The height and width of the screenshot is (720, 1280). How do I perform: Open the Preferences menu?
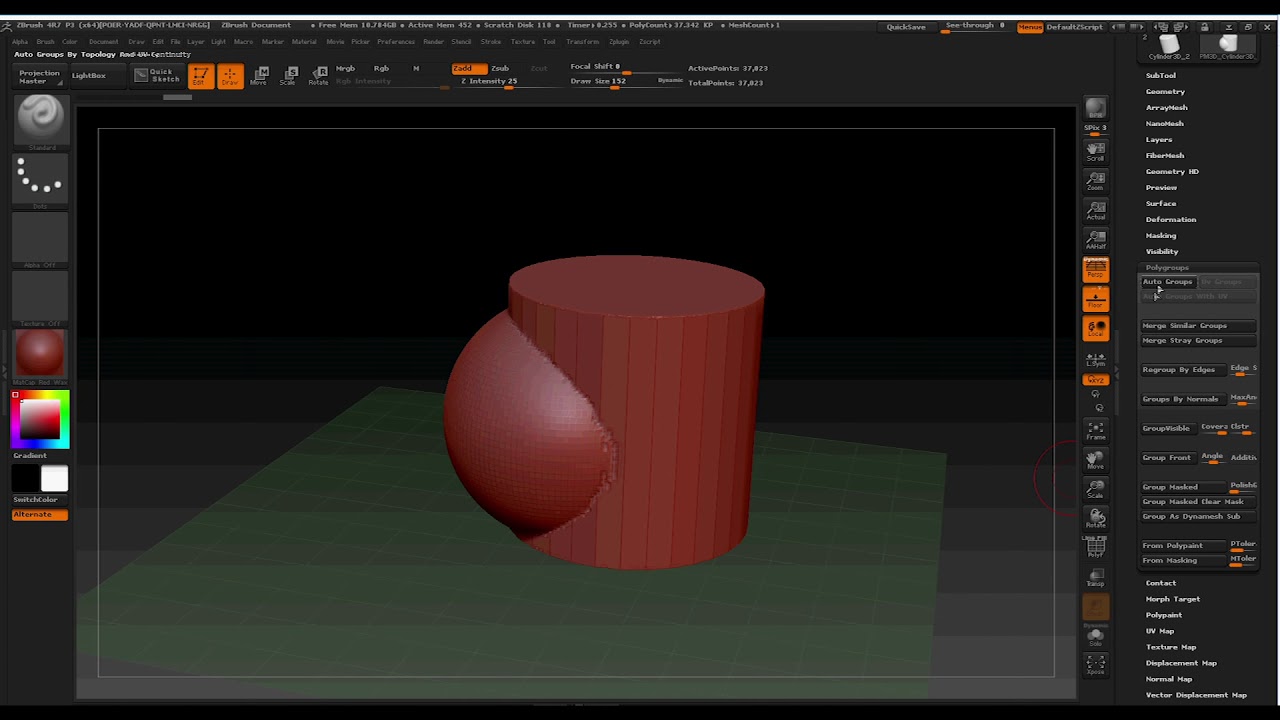[396, 42]
